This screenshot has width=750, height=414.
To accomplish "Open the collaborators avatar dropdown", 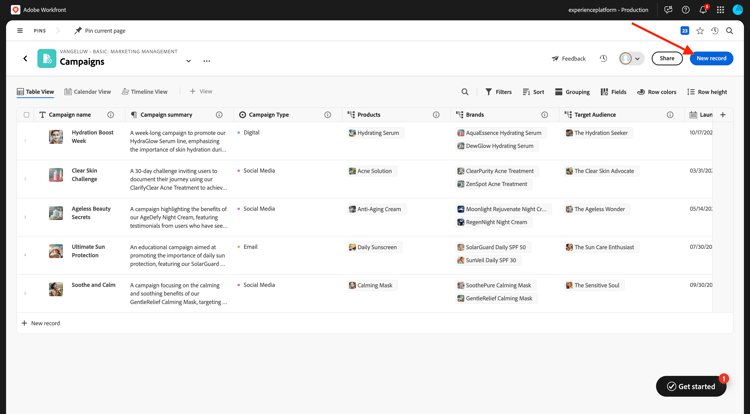I will pos(631,58).
